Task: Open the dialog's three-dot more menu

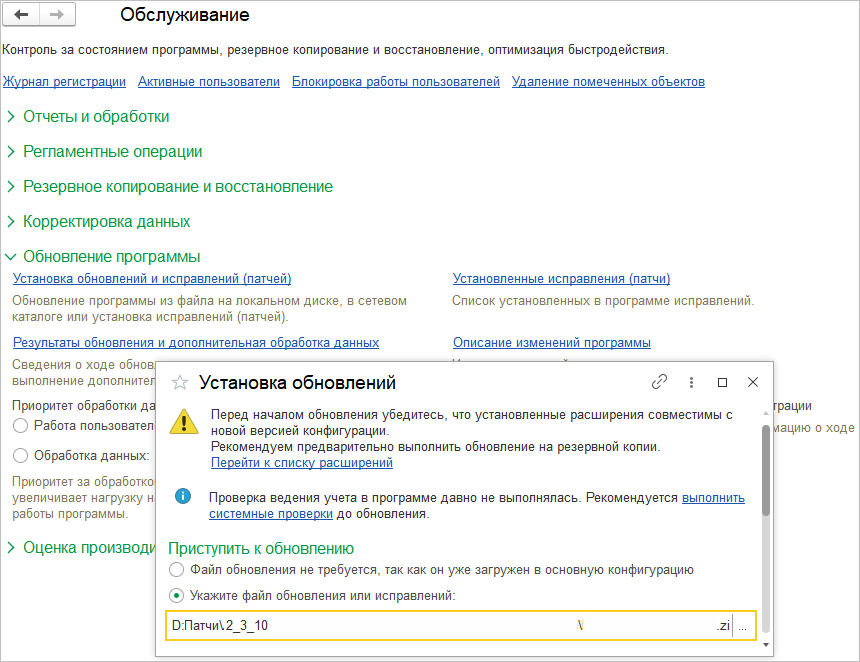Action: (x=691, y=382)
